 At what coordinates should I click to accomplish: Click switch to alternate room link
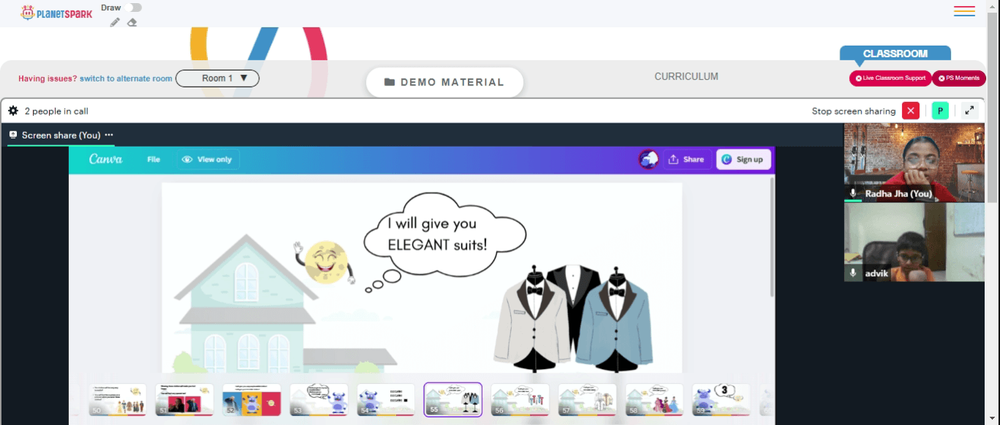tap(126, 78)
